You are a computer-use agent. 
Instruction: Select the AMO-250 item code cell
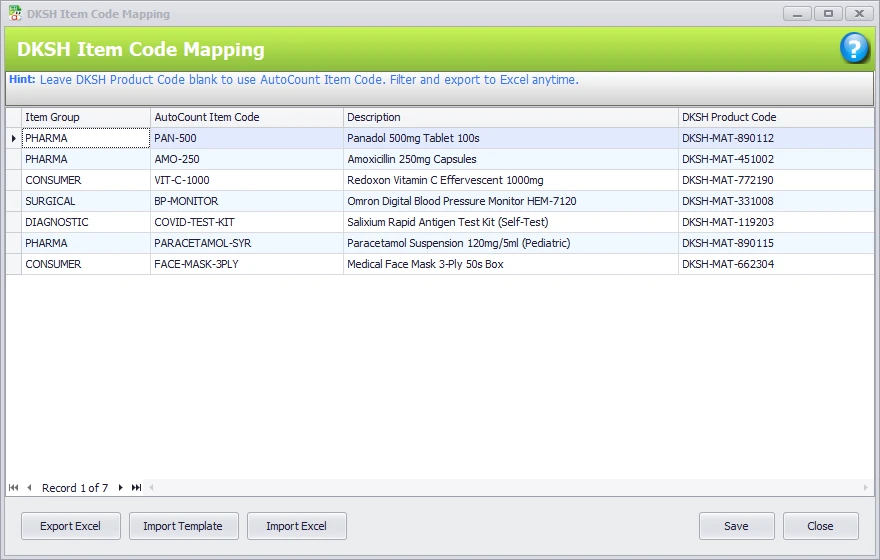247,159
